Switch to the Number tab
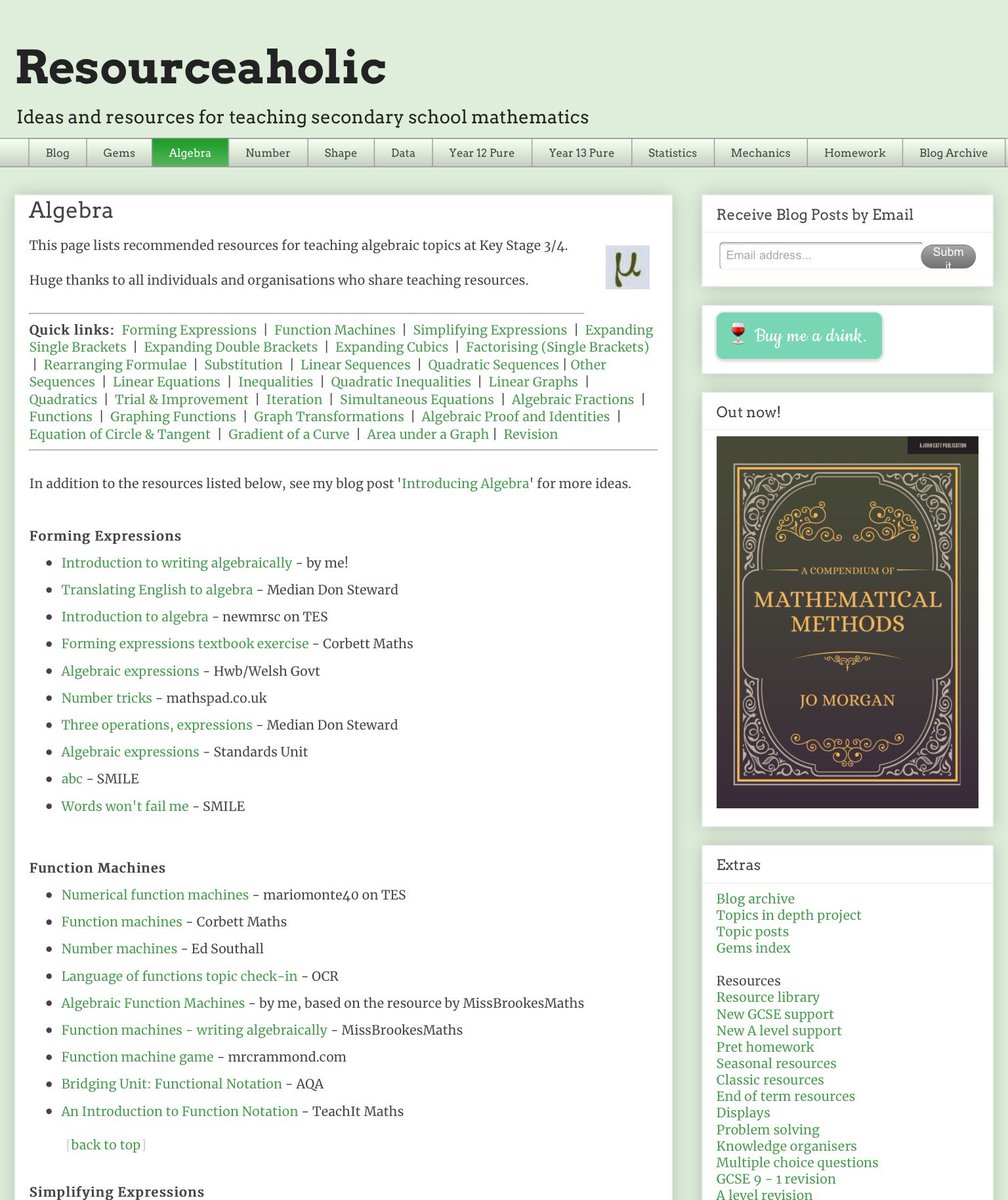 pyautogui.click(x=268, y=153)
